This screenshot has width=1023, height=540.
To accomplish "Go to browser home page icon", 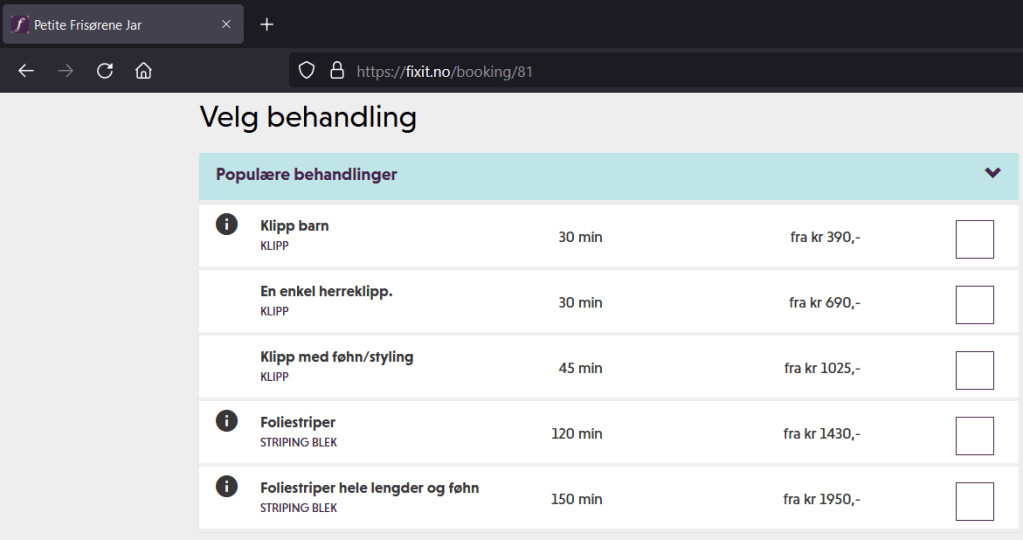I will click(144, 71).
